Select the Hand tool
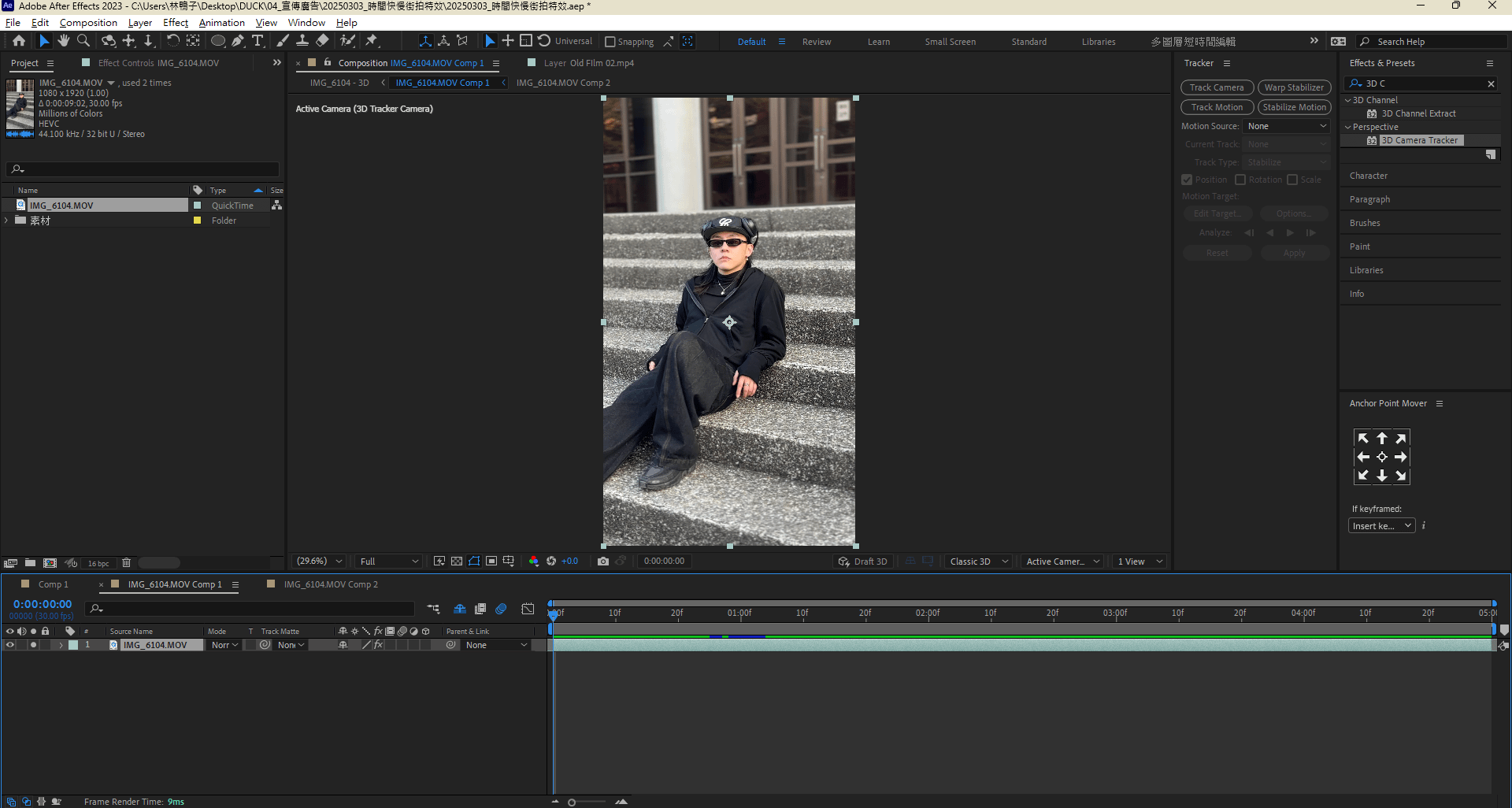1512x808 pixels. (x=64, y=41)
